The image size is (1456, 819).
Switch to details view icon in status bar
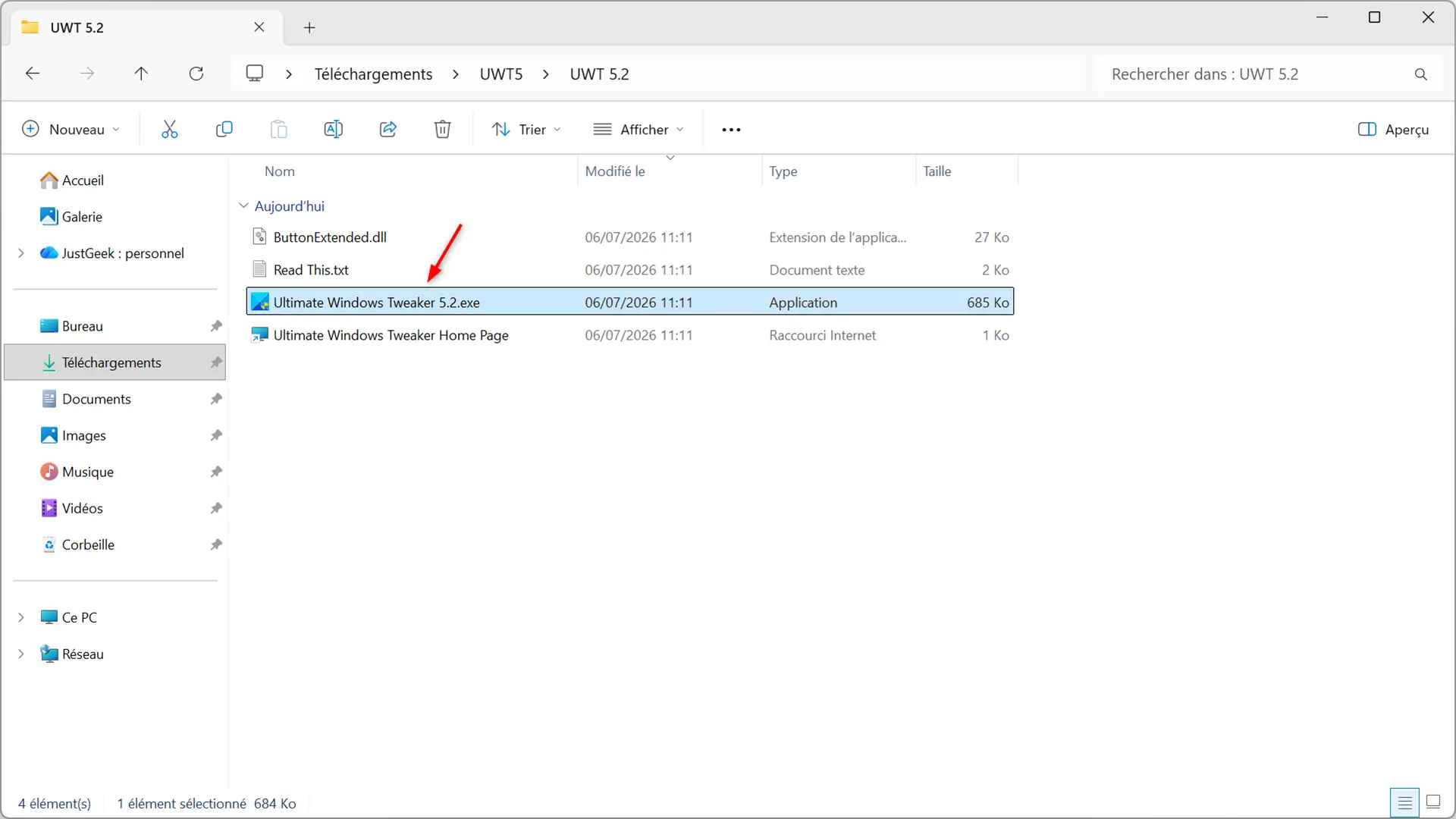click(x=1404, y=802)
